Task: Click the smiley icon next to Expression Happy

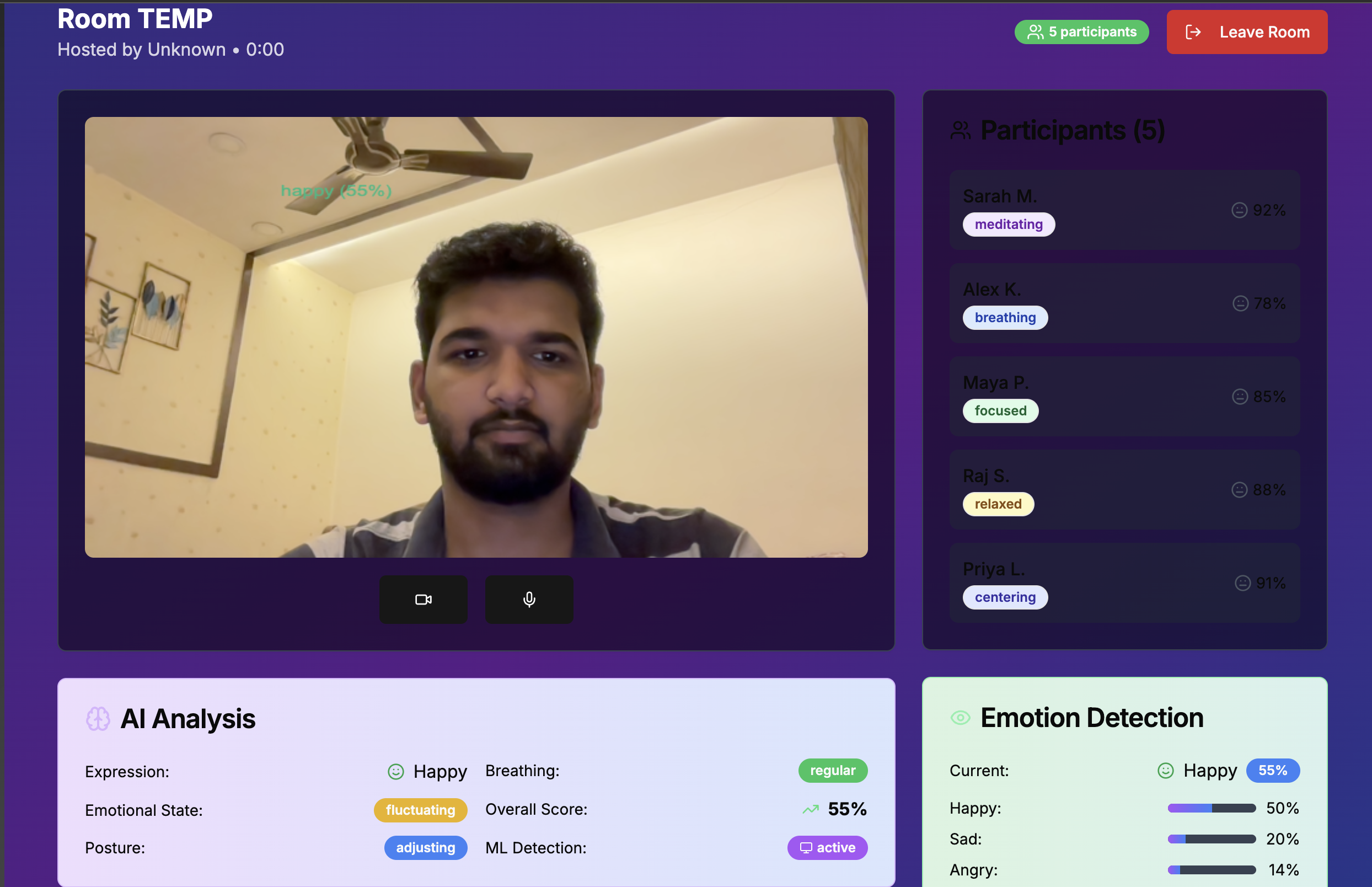Action: coord(395,772)
